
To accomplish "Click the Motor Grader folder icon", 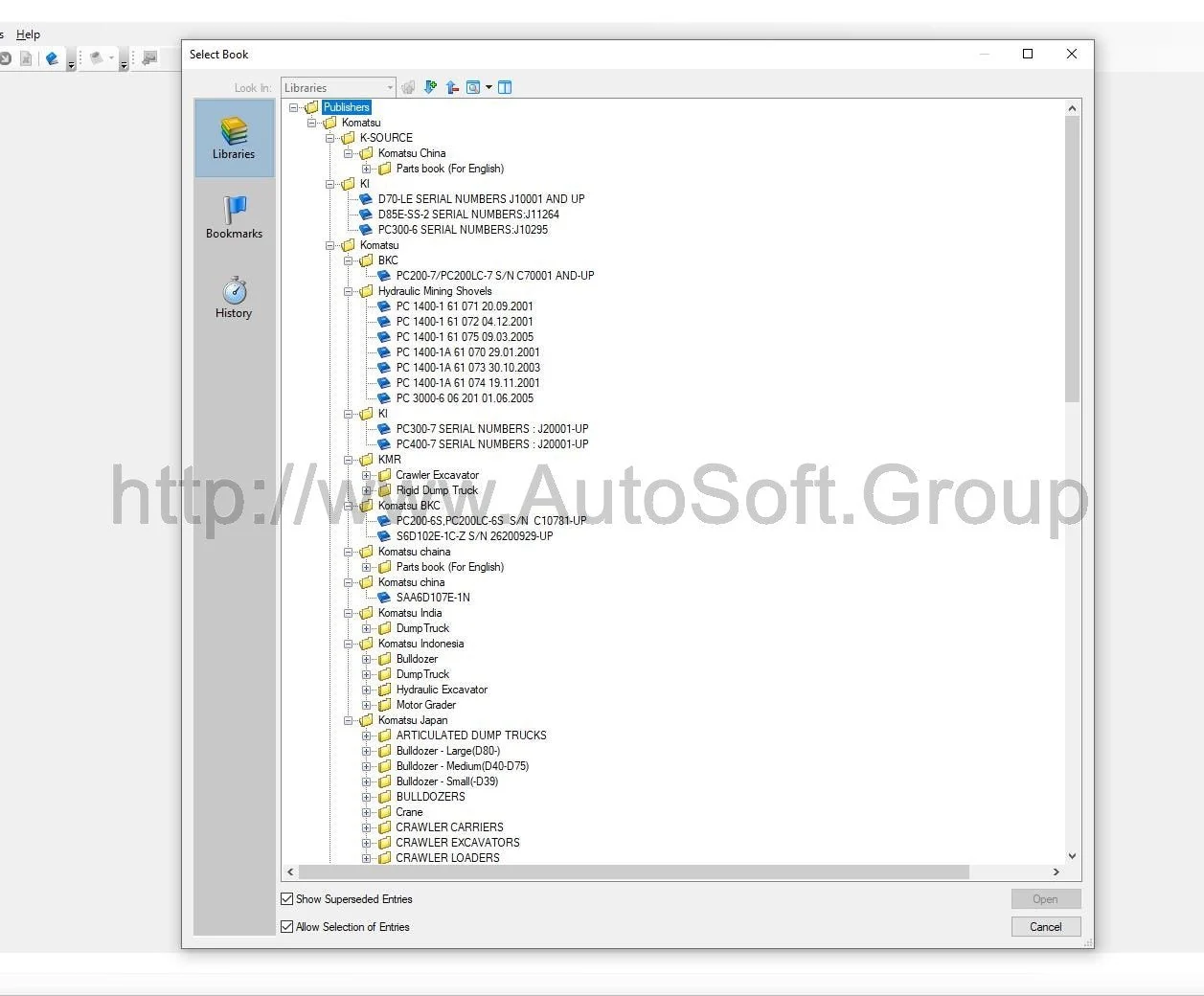I will coord(384,705).
